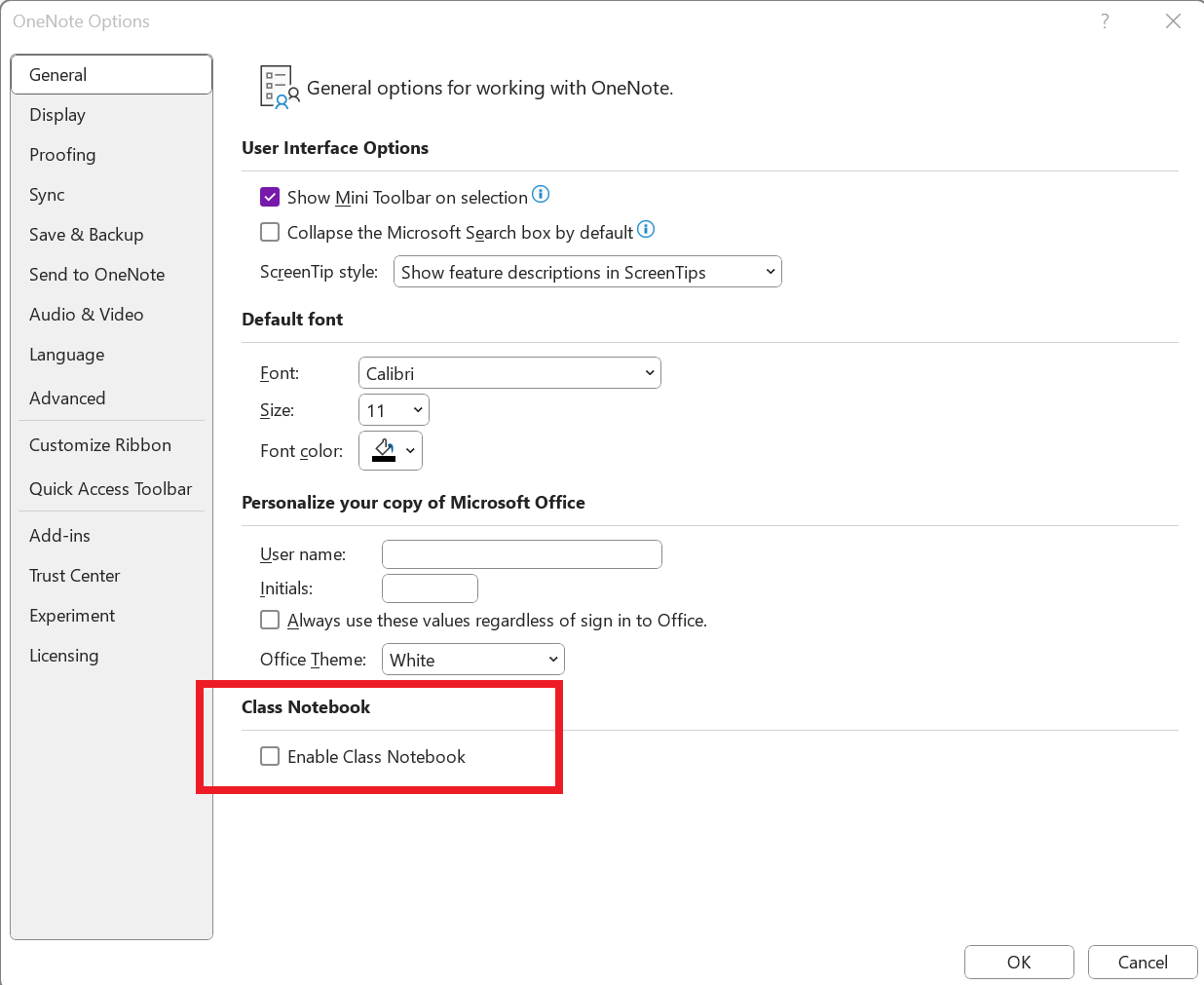1204x985 pixels.
Task: Click inside the User name field
Action: (x=522, y=553)
